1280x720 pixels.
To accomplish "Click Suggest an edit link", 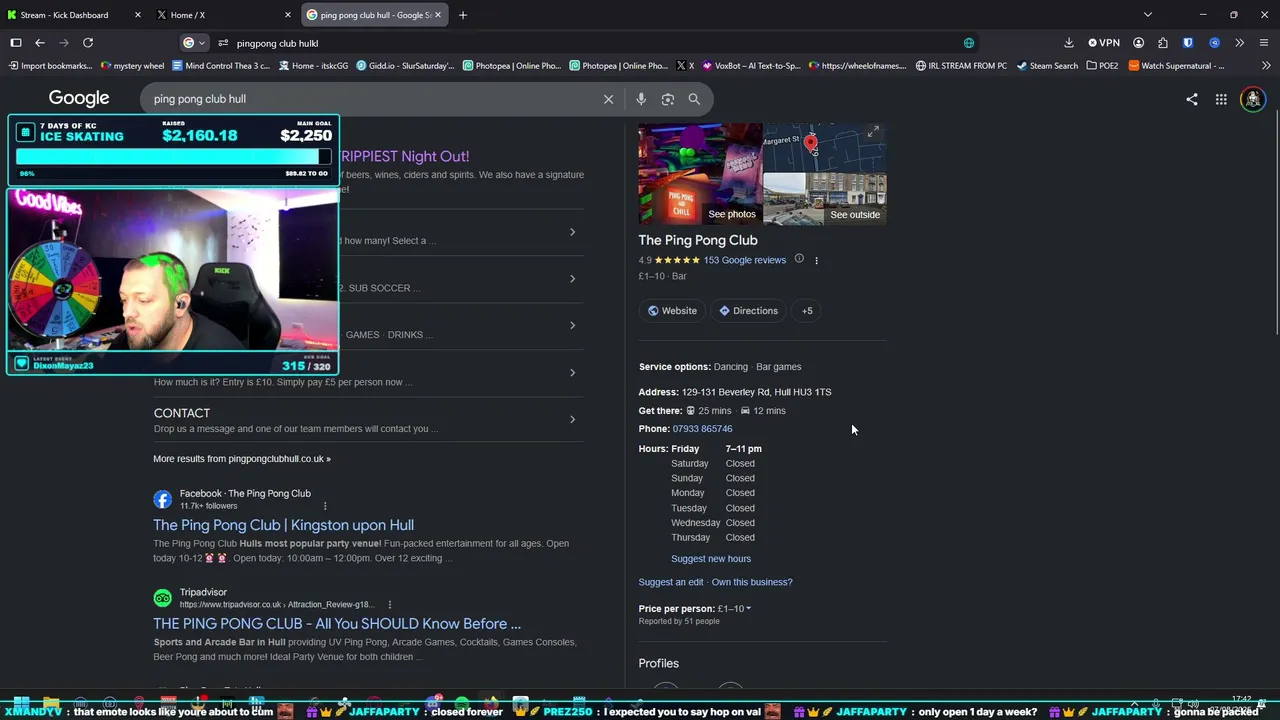I will pos(671,582).
